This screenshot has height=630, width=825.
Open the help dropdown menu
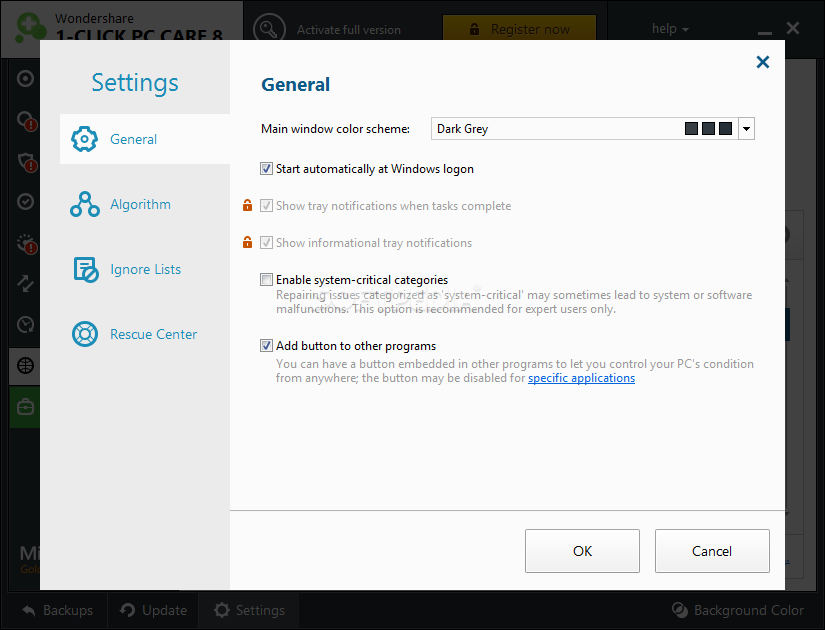[x=670, y=28]
